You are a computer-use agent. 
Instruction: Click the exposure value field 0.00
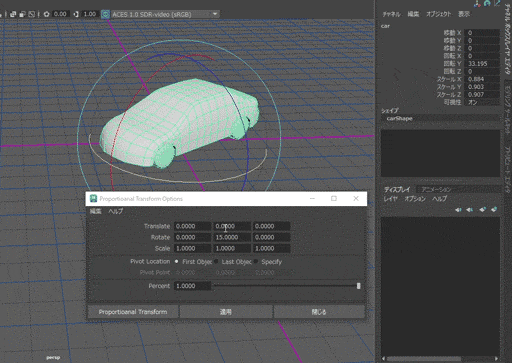[x=61, y=14]
